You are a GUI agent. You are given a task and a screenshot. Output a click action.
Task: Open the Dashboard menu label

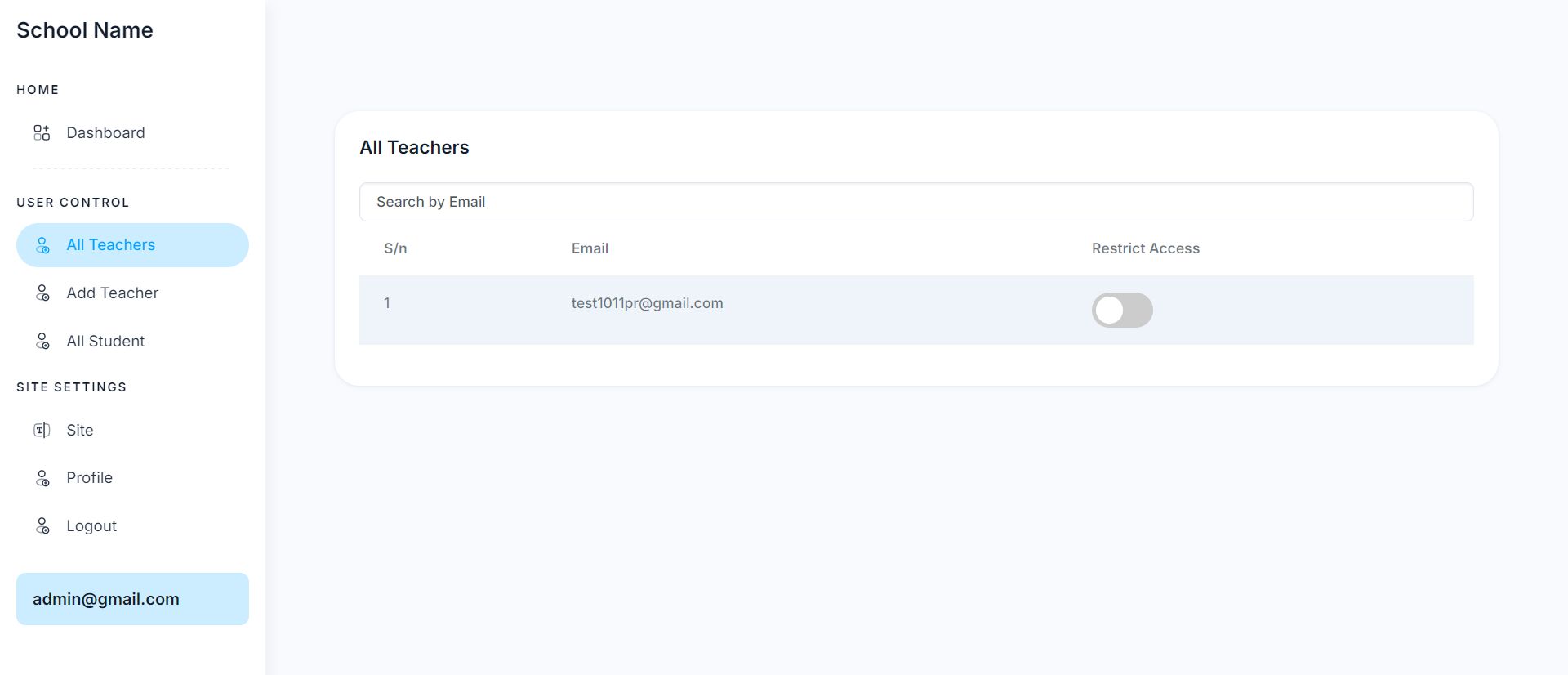tap(105, 132)
